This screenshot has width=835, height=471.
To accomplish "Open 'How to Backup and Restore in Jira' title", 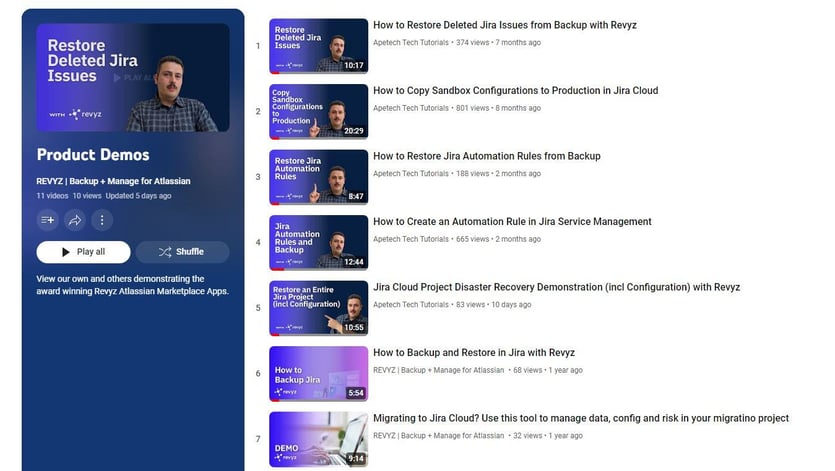I will coord(473,353).
